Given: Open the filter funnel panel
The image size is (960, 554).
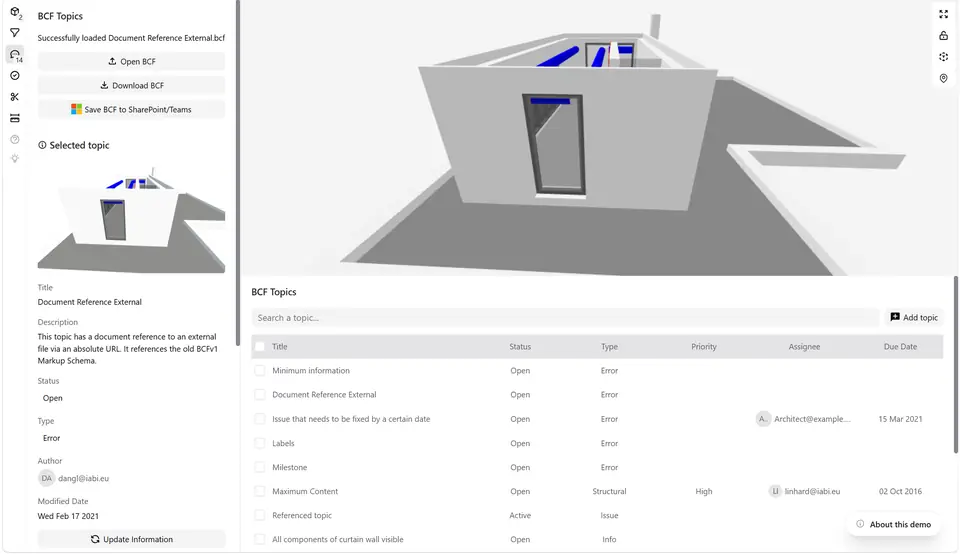Looking at the screenshot, I should pyautogui.click(x=15, y=32).
